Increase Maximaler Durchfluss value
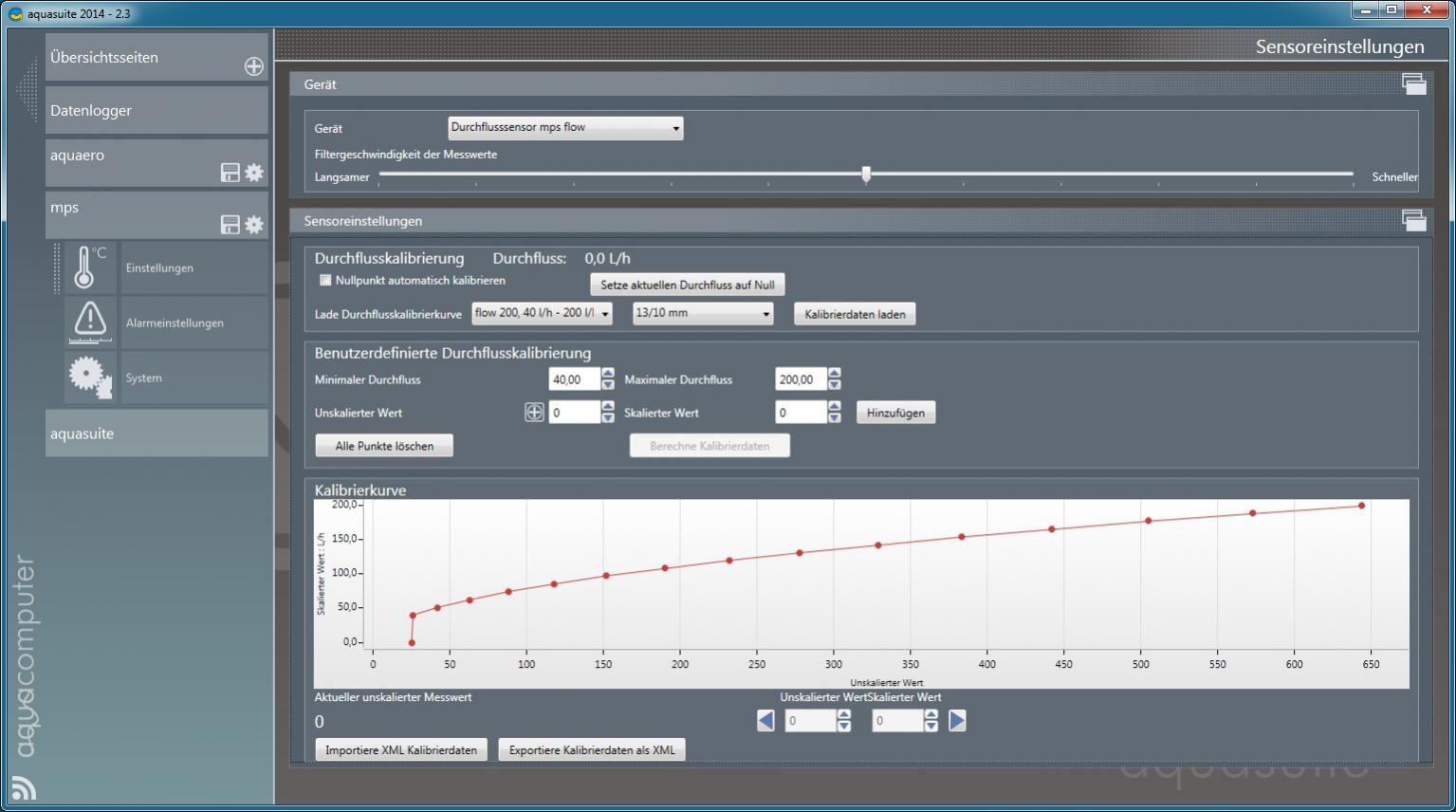Viewport: 1456px width, 812px height. 835,374
